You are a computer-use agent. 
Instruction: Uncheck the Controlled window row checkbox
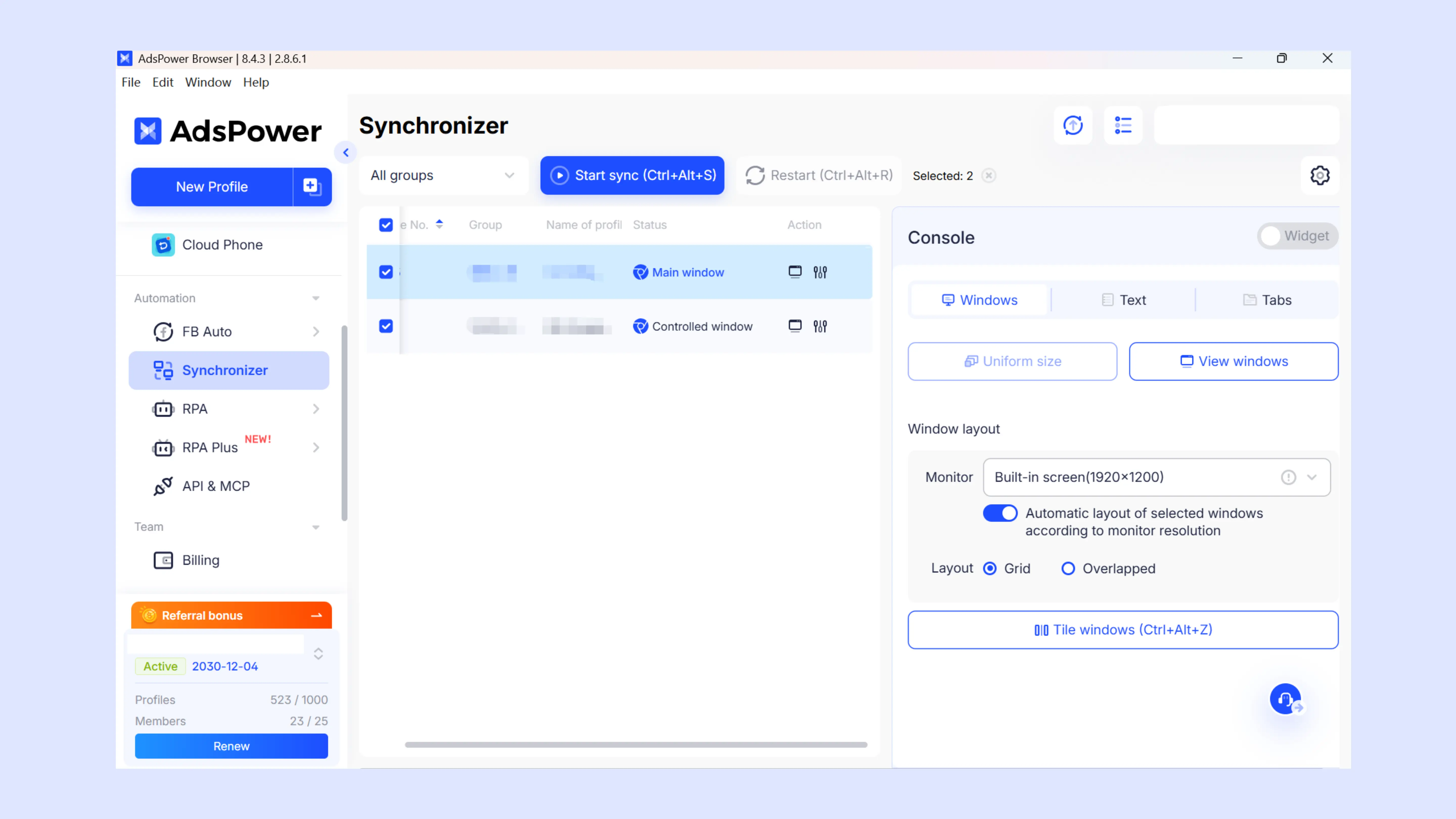pyautogui.click(x=385, y=326)
